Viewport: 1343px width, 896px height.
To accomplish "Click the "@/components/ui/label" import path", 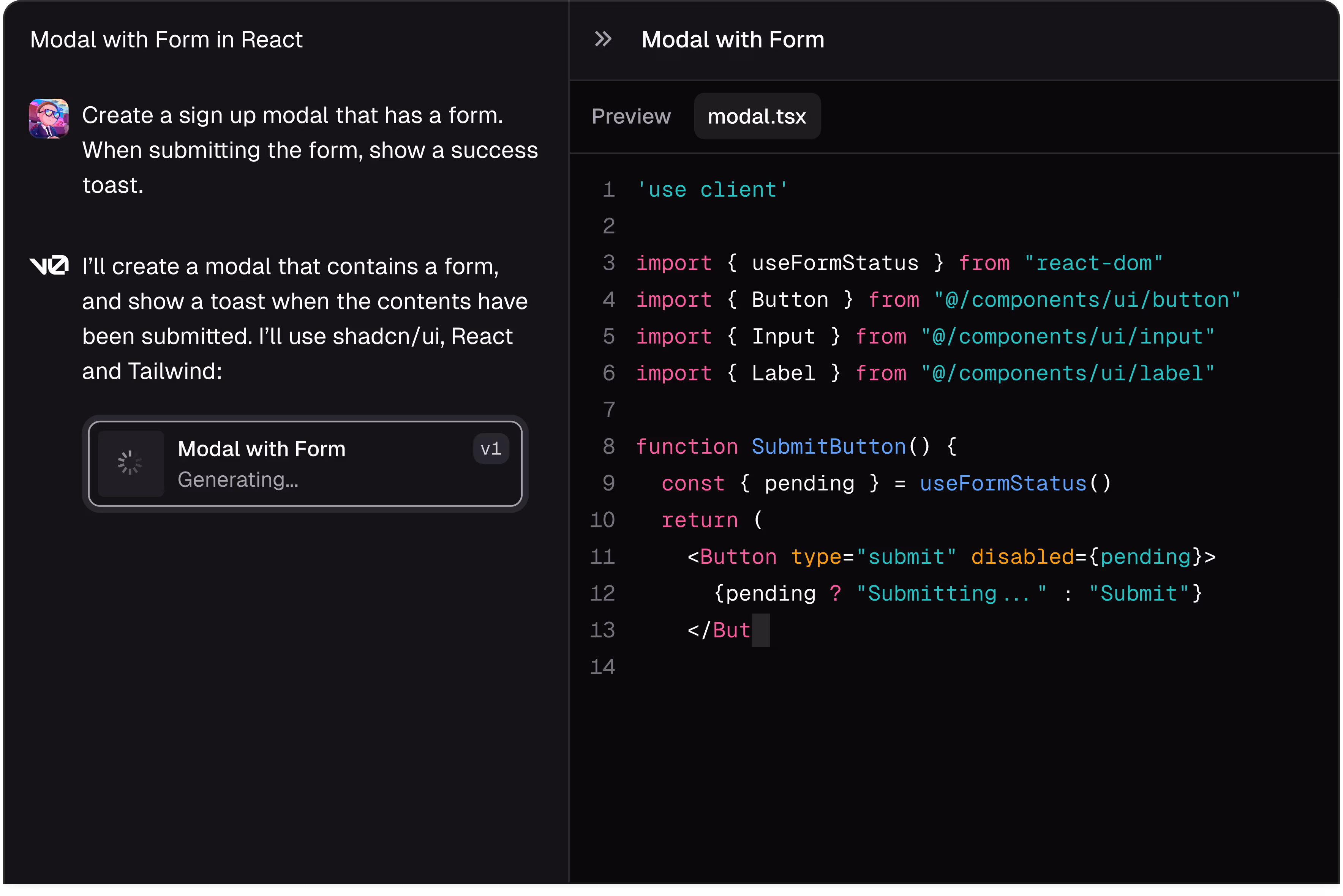I will pos(1068,373).
